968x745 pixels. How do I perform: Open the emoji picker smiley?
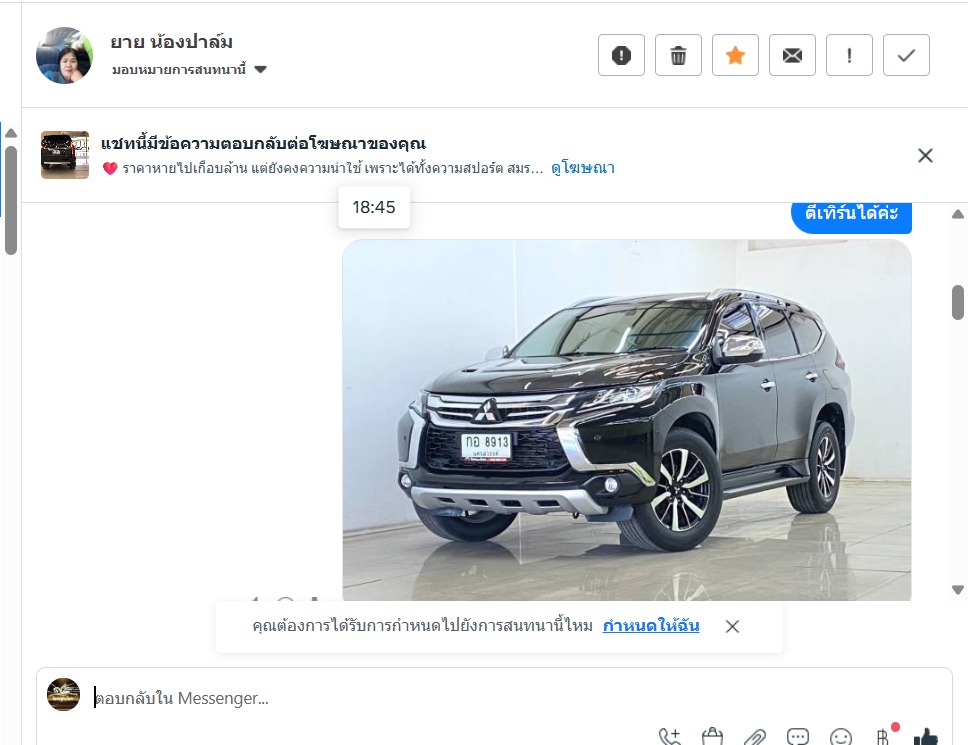pos(841,736)
